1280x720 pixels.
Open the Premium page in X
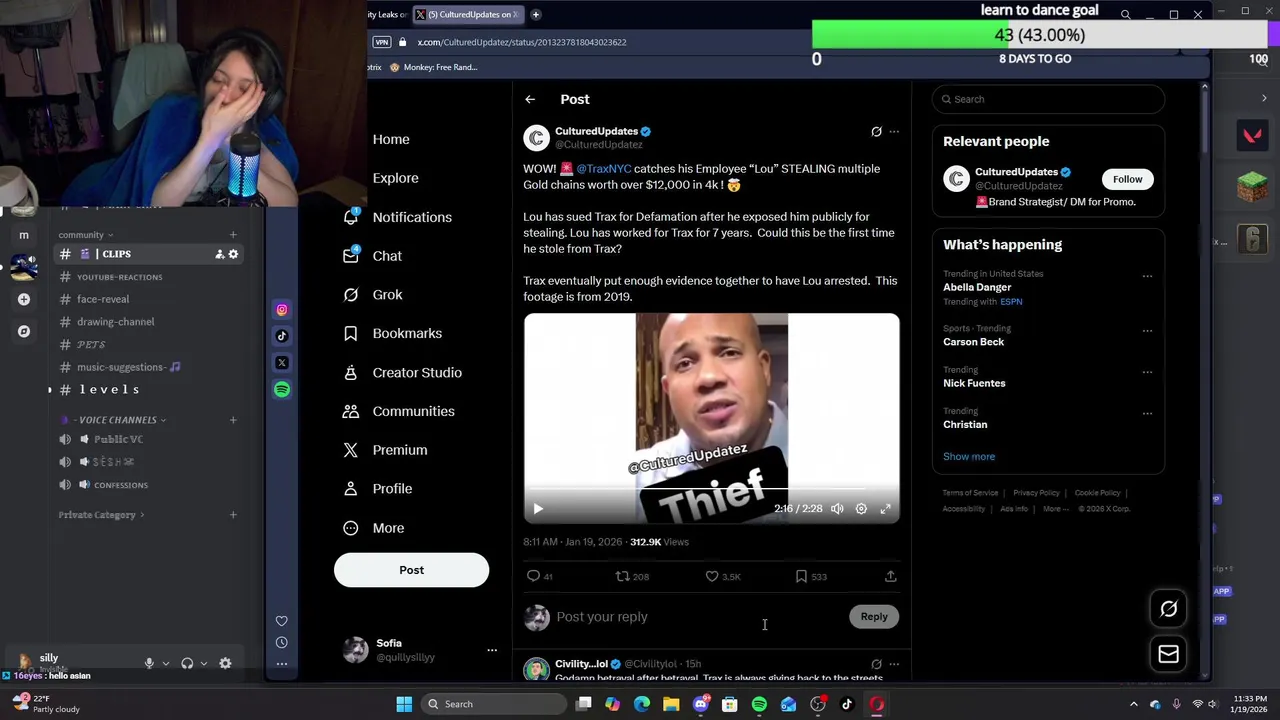click(x=399, y=450)
